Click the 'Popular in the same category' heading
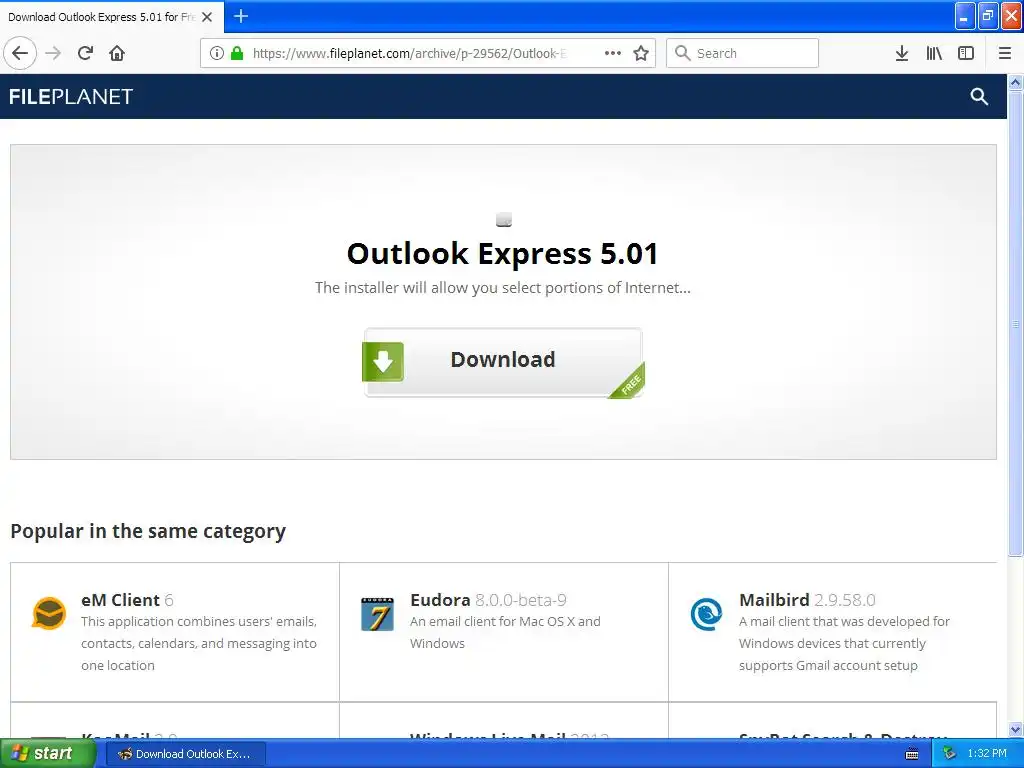The image size is (1024, 768). pyautogui.click(x=148, y=531)
